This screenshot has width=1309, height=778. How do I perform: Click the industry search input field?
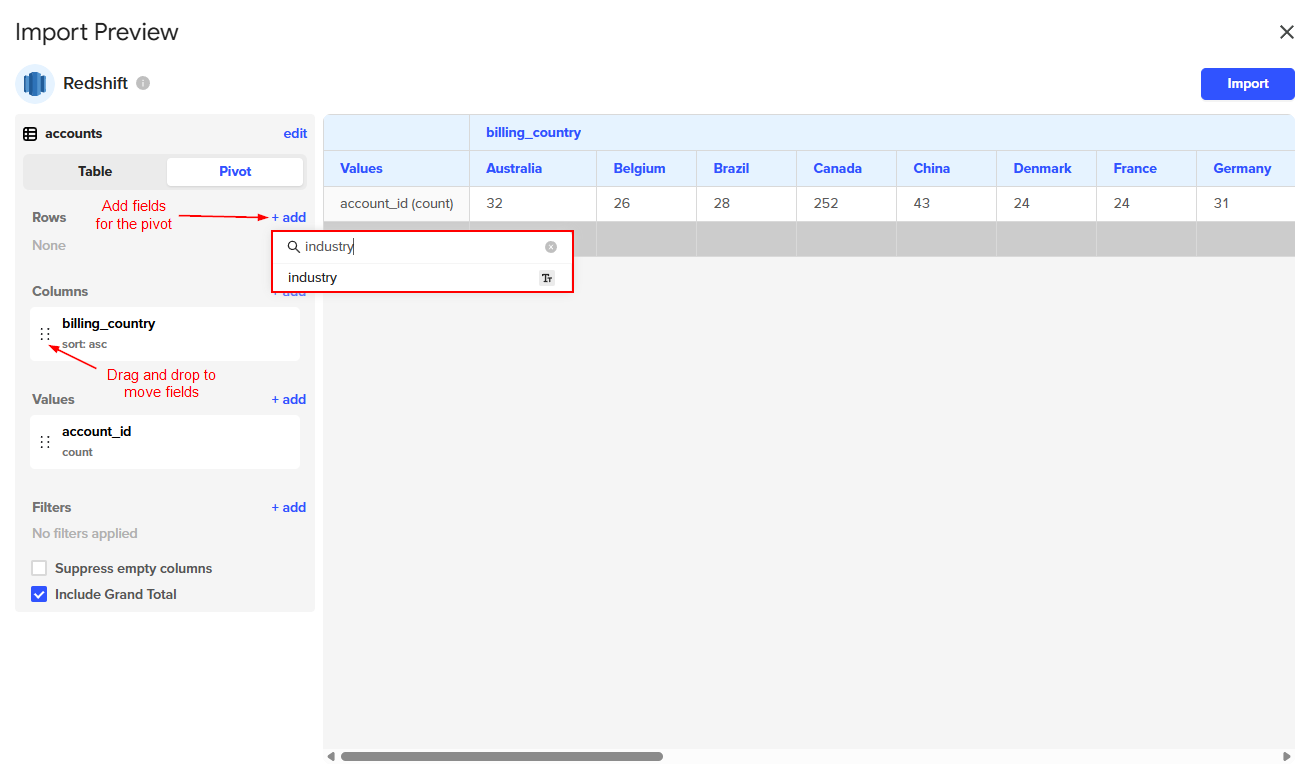pos(422,247)
